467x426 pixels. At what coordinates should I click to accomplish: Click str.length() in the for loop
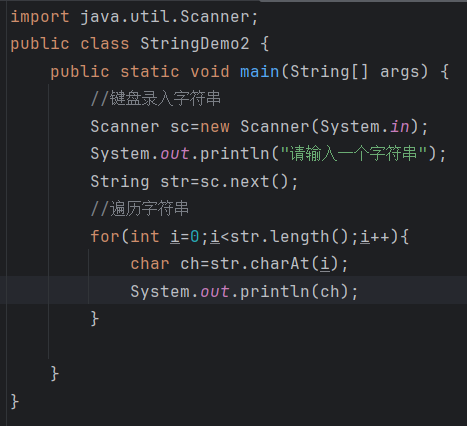pos(289,237)
